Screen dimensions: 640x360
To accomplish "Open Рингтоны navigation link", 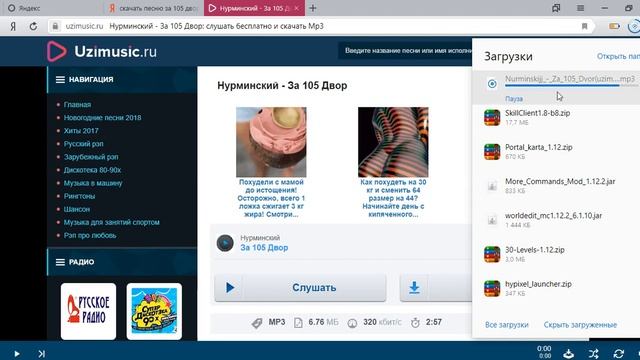I will coord(79,196).
